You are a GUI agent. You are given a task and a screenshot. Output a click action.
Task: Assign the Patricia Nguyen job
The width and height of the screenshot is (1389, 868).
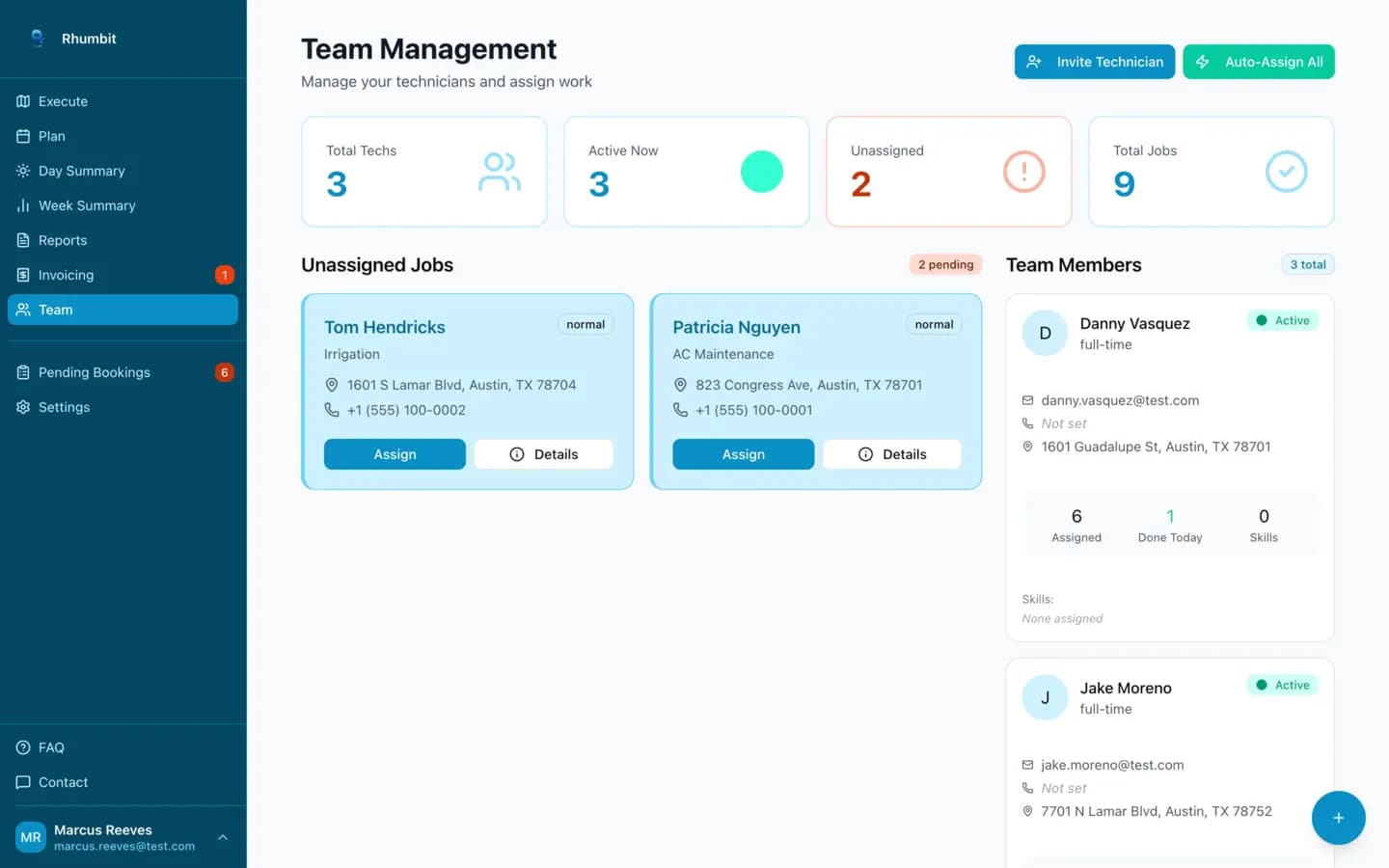[743, 453]
